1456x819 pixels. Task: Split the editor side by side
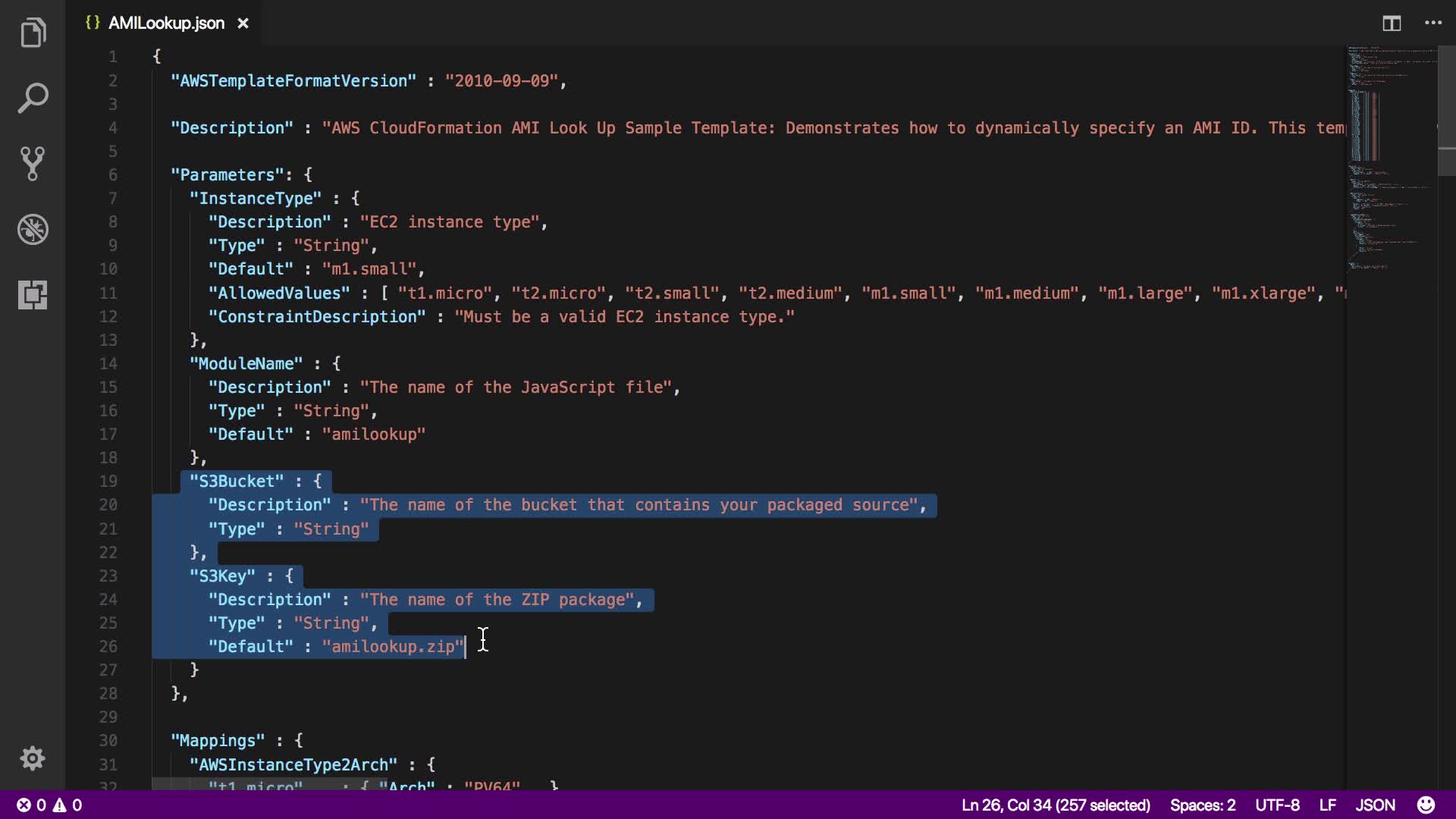click(x=1392, y=24)
